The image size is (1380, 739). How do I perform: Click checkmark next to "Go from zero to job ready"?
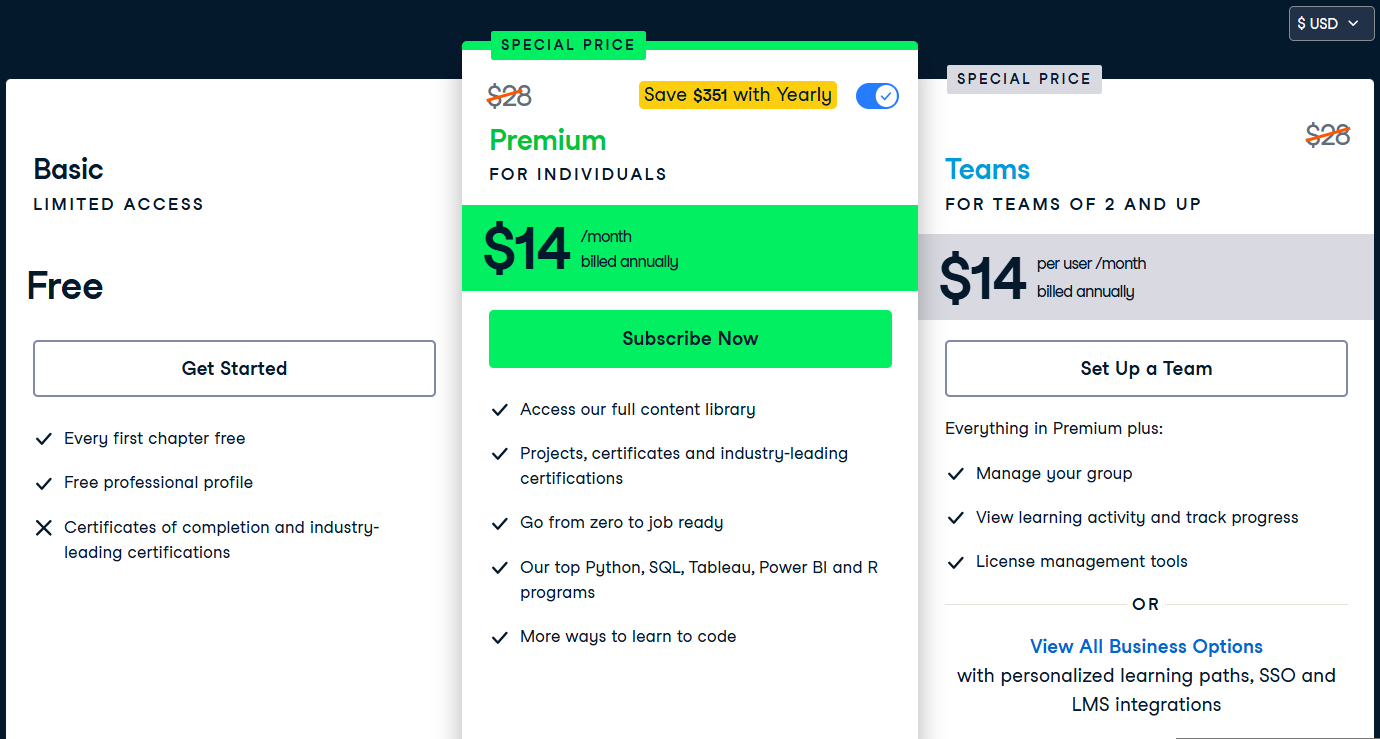click(499, 522)
